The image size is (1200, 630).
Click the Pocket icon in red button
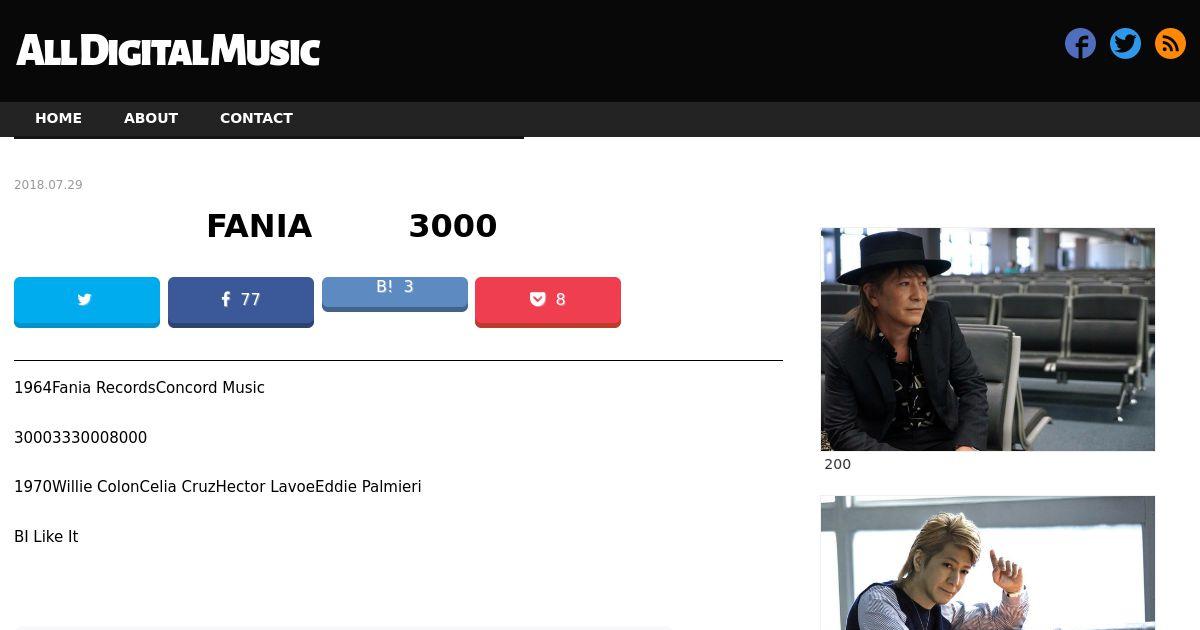pyautogui.click(x=538, y=299)
